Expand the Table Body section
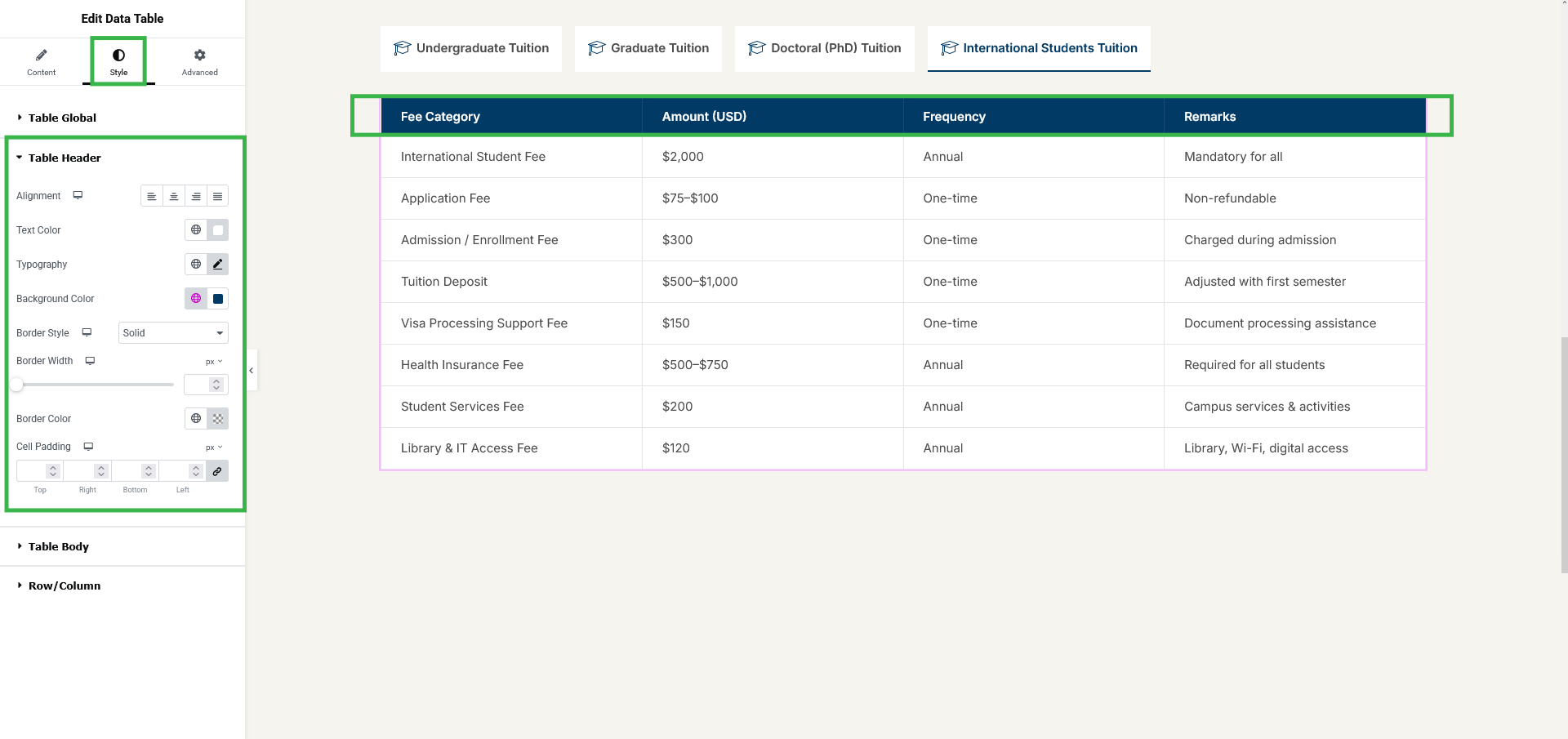This screenshot has height=739, width=1568. (58, 547)
